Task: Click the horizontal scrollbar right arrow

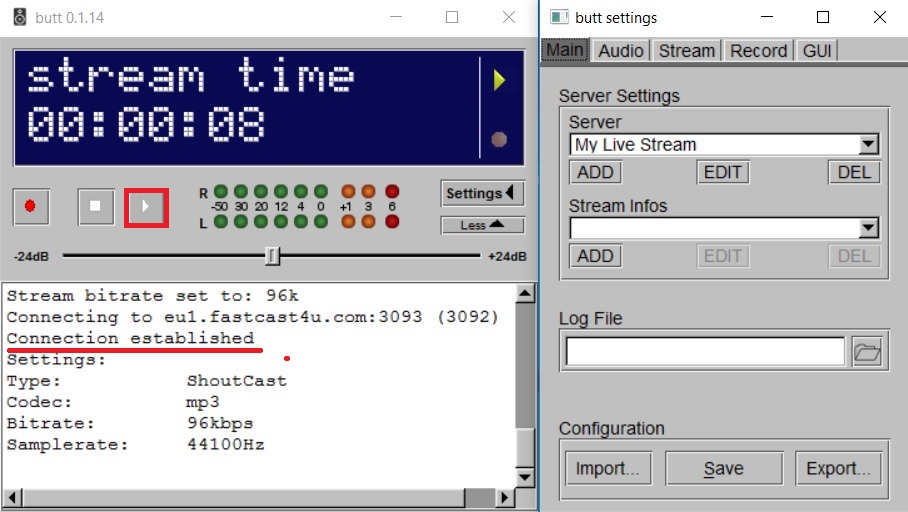Action: pyautogui.click(x=504, y=498)
